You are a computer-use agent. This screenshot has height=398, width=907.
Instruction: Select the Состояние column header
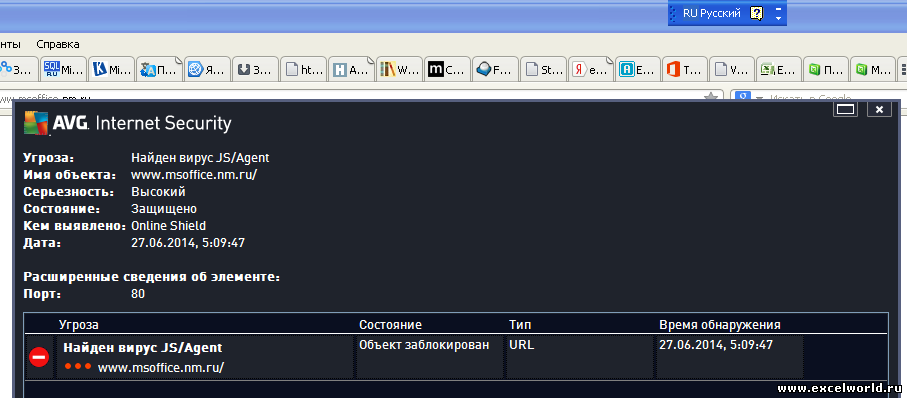(390, 325)
